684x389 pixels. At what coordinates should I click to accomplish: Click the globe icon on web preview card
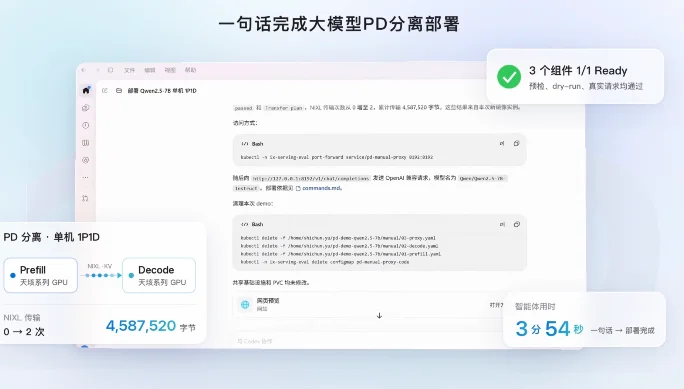click(x=245, y=304)
